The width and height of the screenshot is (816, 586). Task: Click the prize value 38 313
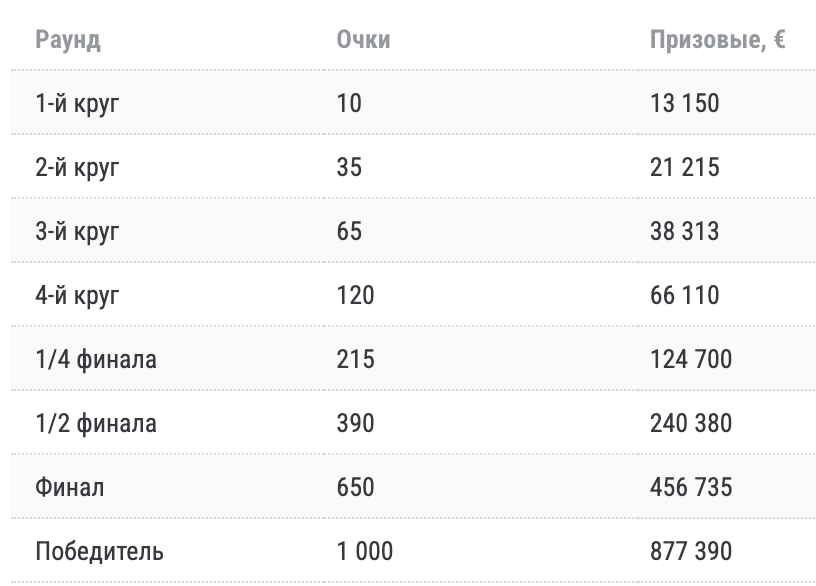[x=685, y=231]
